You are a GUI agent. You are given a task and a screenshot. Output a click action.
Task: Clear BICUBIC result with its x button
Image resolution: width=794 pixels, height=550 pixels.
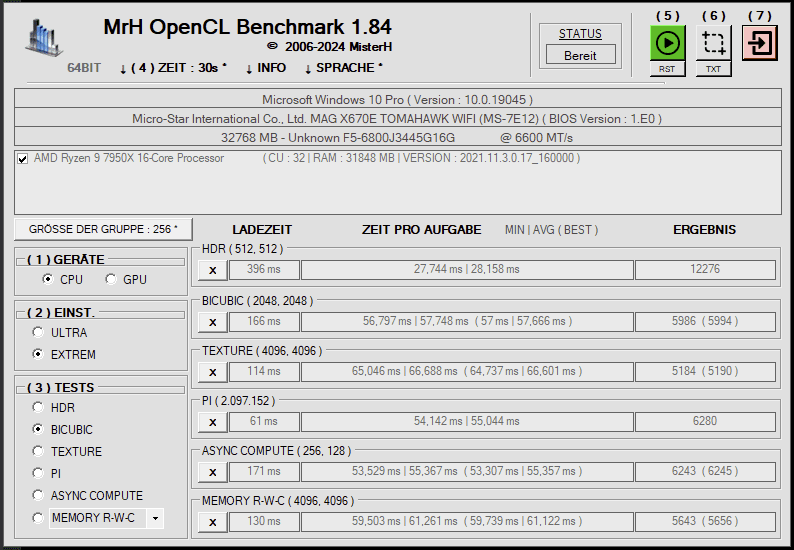click(x=213, y=322)
